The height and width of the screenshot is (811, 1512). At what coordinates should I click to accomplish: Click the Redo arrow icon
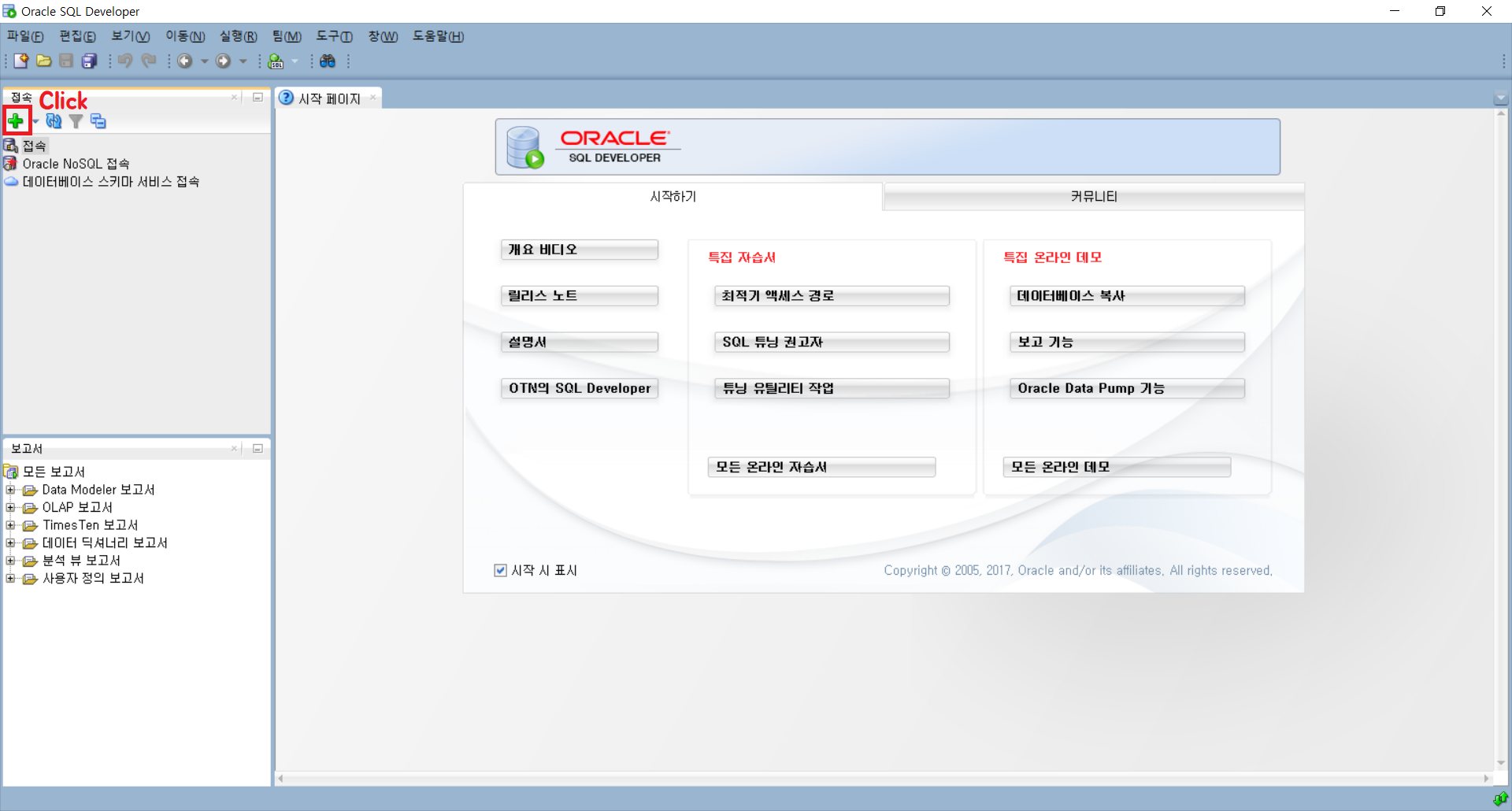pyautogui.click(x=149, y=61)
